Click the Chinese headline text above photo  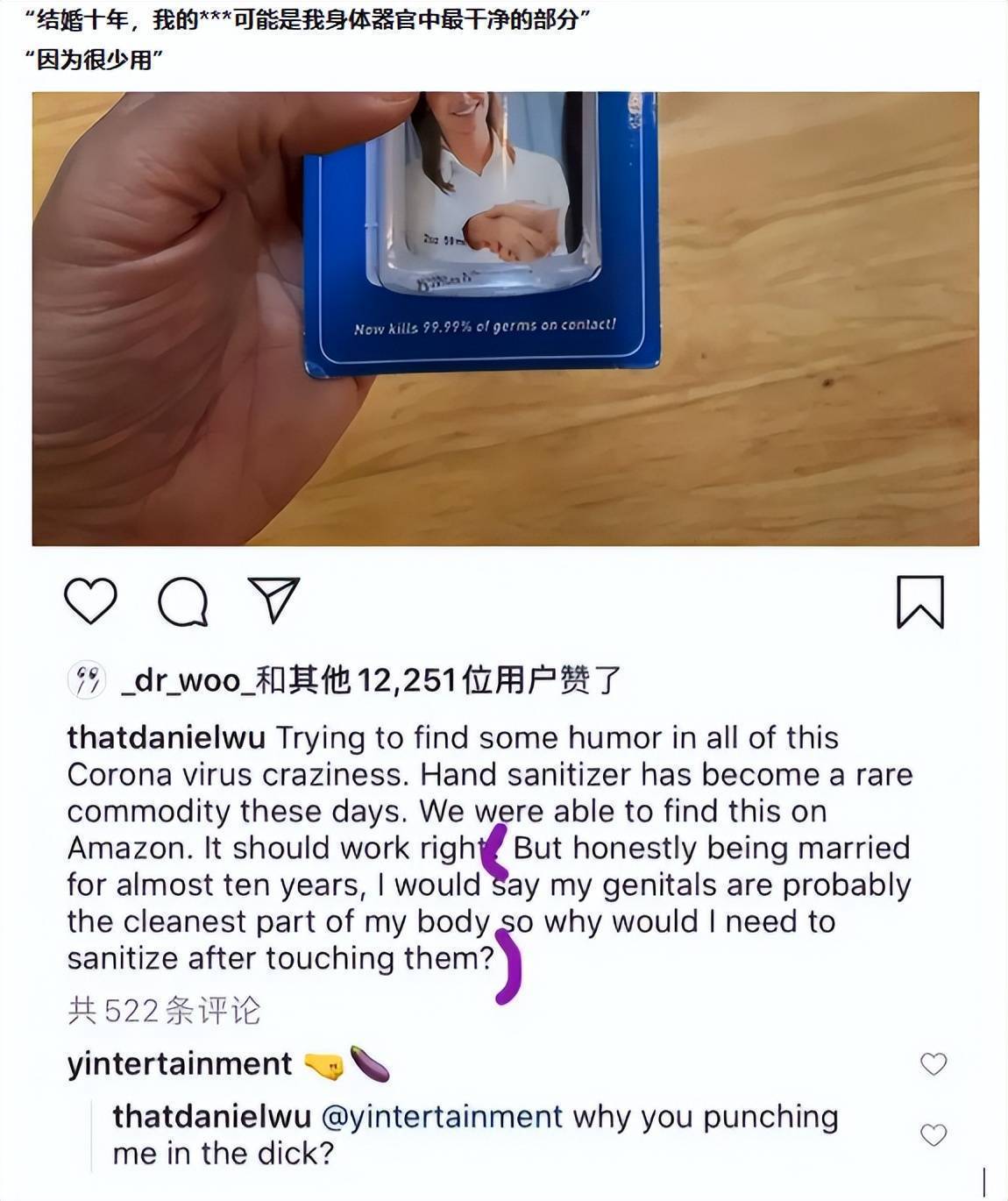click(x=308, y=37)
